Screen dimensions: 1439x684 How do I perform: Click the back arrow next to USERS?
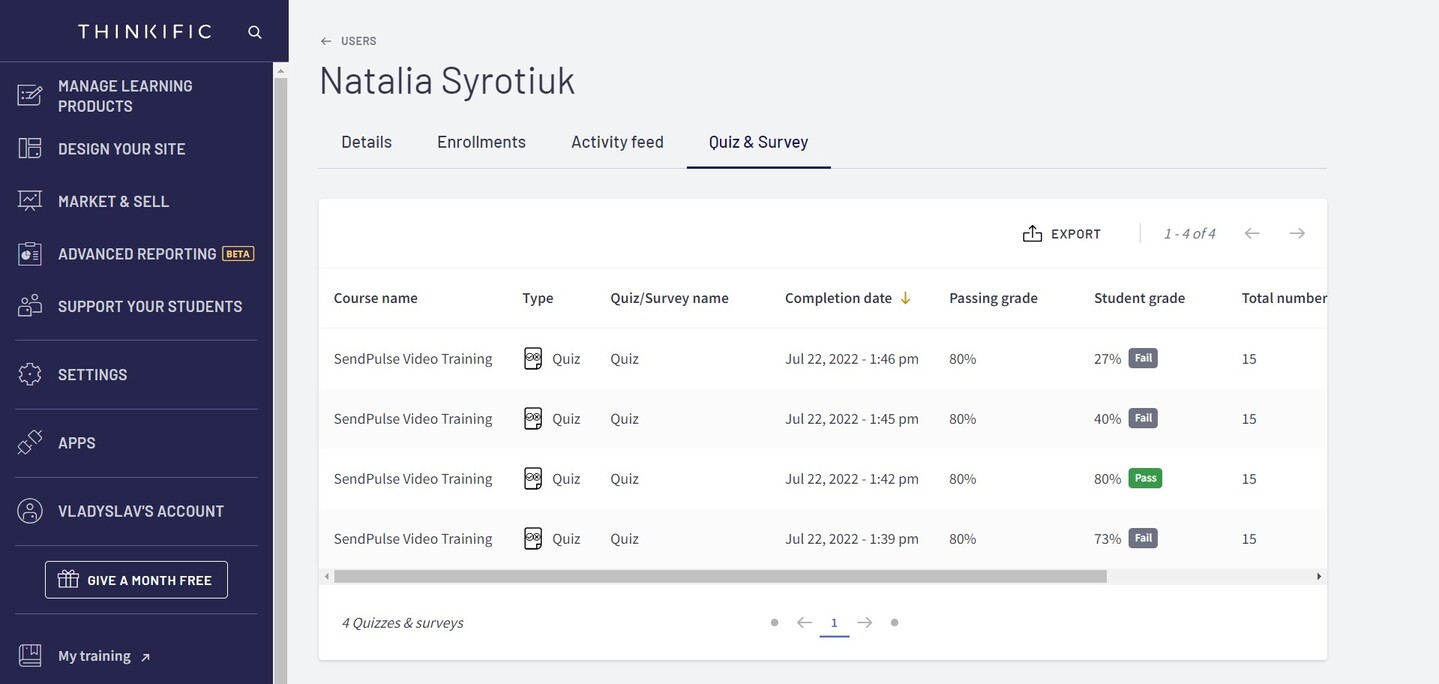(325, 41)
